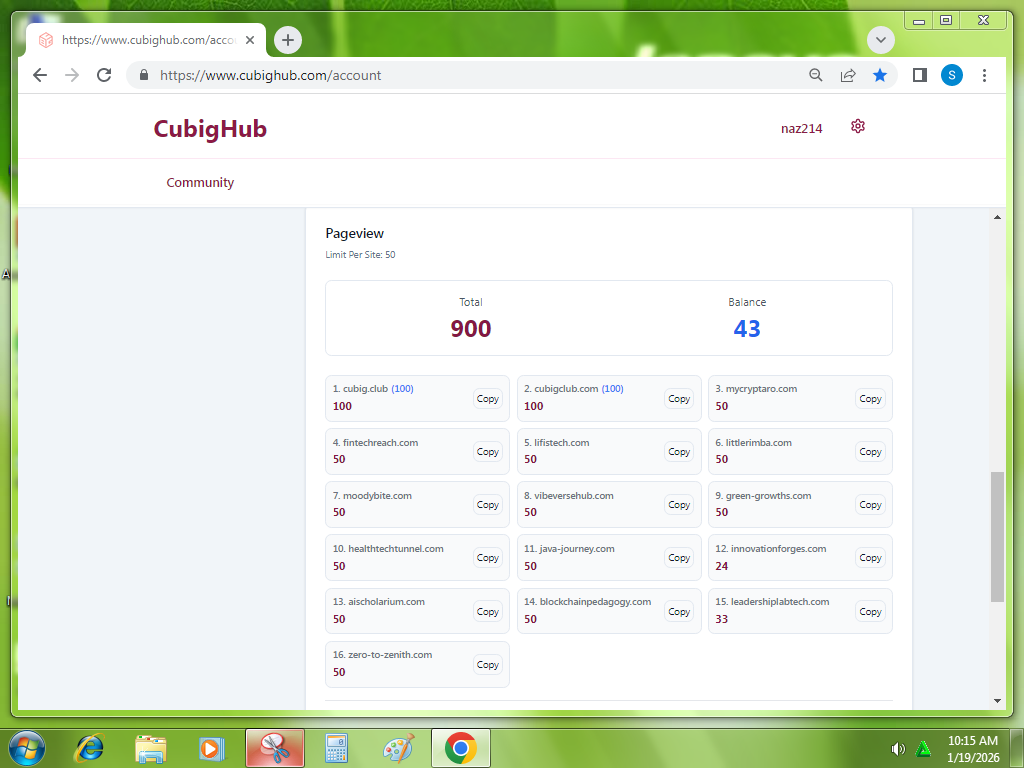
Task: Open the Chrome profile avatar
Action: click(952, 75)
